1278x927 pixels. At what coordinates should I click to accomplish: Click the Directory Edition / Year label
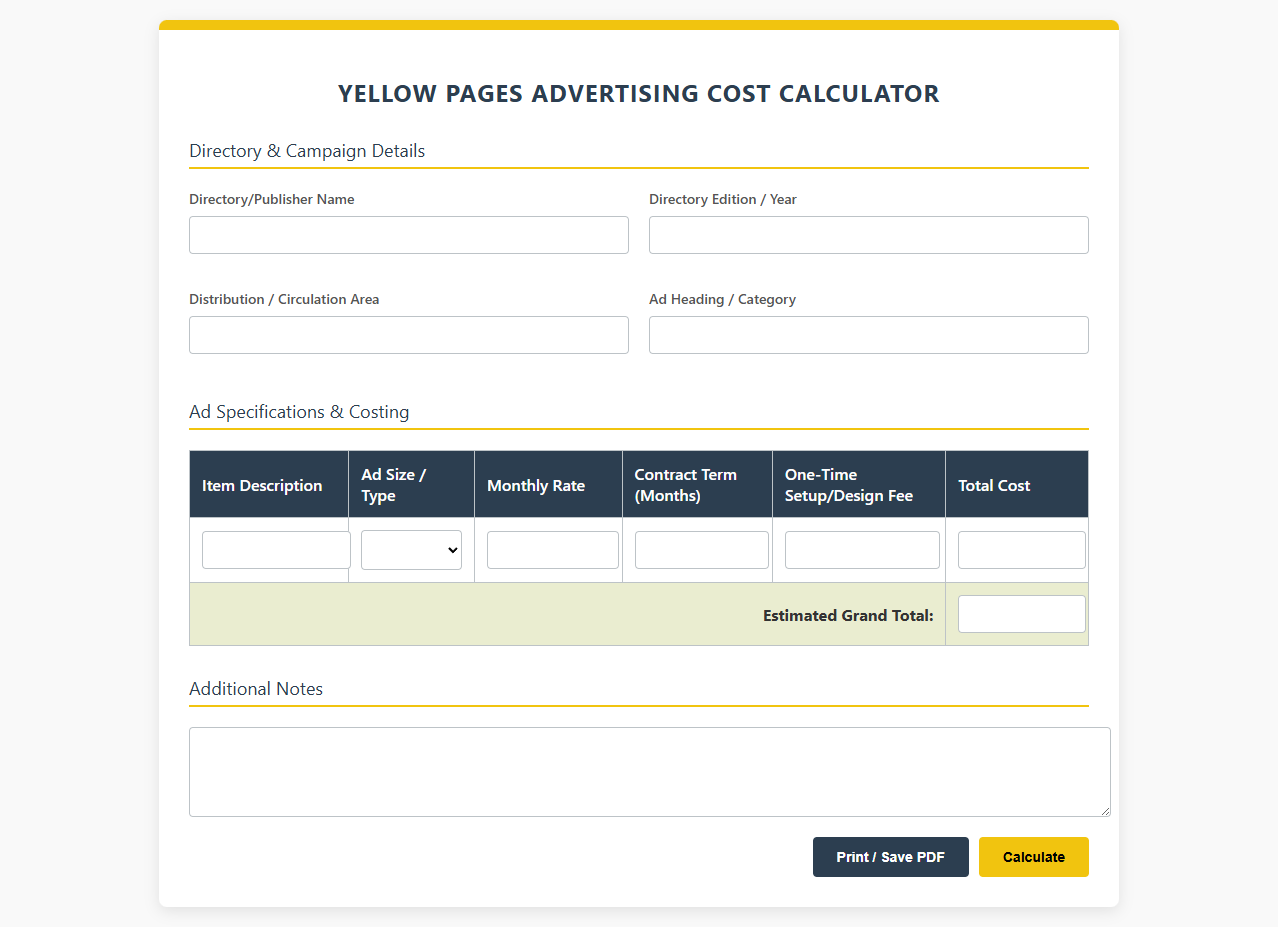(x=723, y=199)
